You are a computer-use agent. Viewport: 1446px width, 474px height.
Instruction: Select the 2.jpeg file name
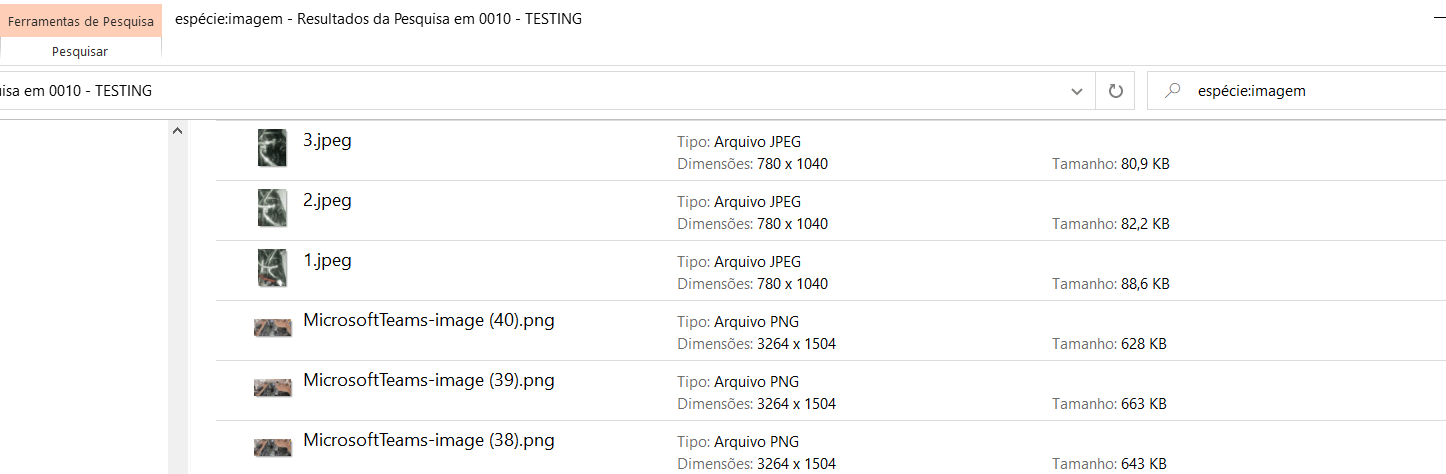click(327, 200)
